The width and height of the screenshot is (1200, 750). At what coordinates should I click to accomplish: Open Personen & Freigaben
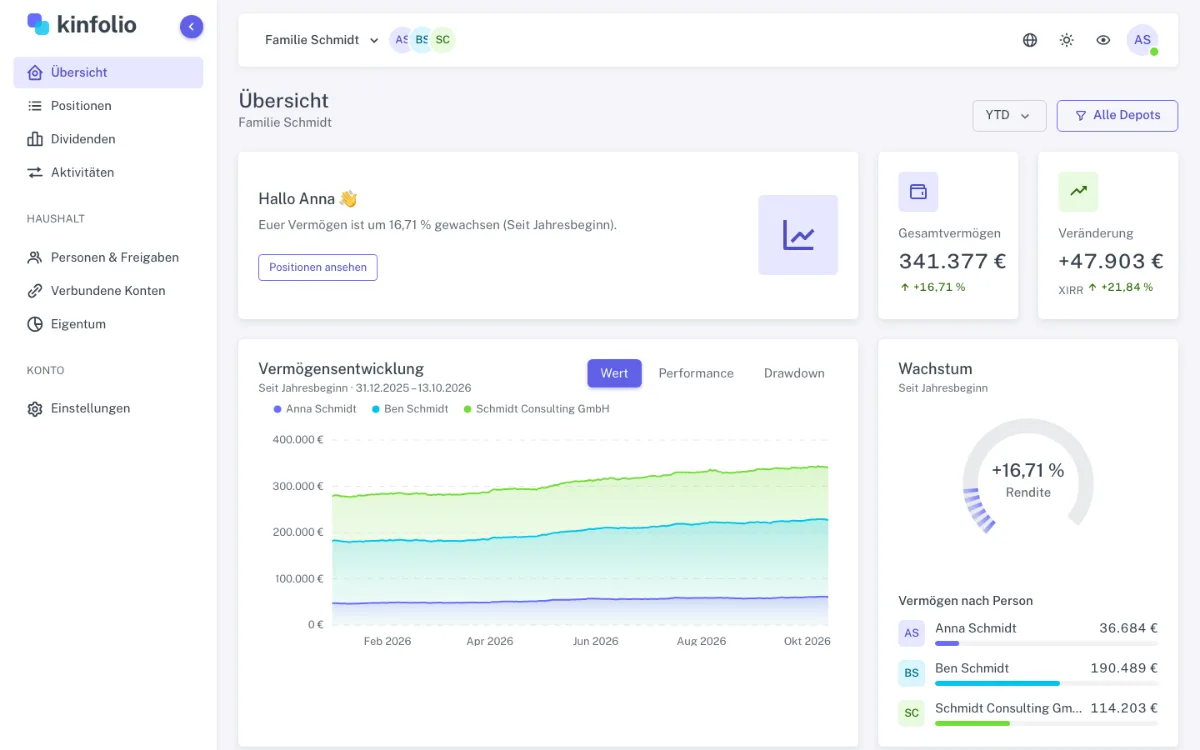point(108,257)
